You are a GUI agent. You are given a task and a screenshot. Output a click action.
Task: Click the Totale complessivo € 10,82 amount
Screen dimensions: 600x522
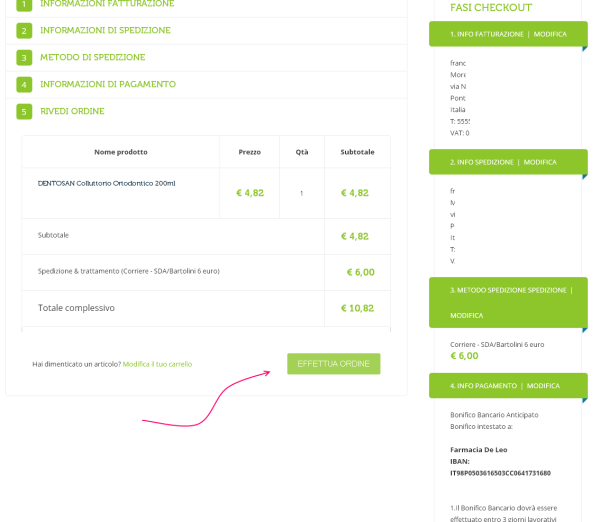[x=357, y=308]
